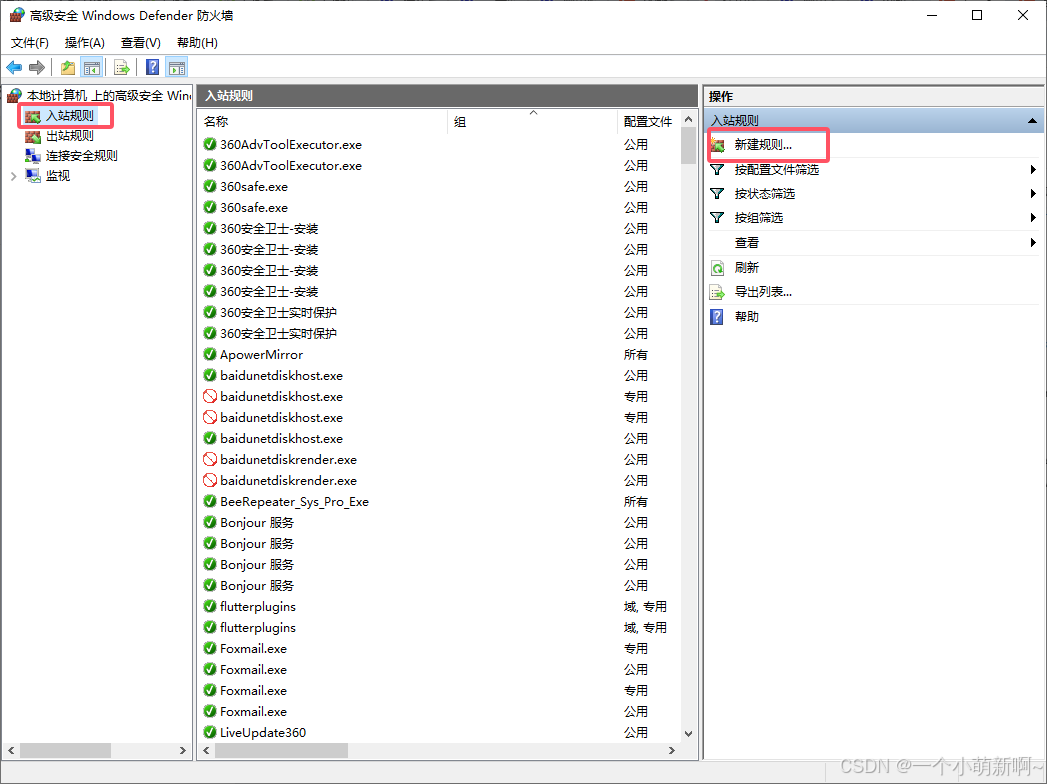This screenshot has width=1047, height=784.
Task: Toggle the console tree toolbar icon
Action: 91,67
